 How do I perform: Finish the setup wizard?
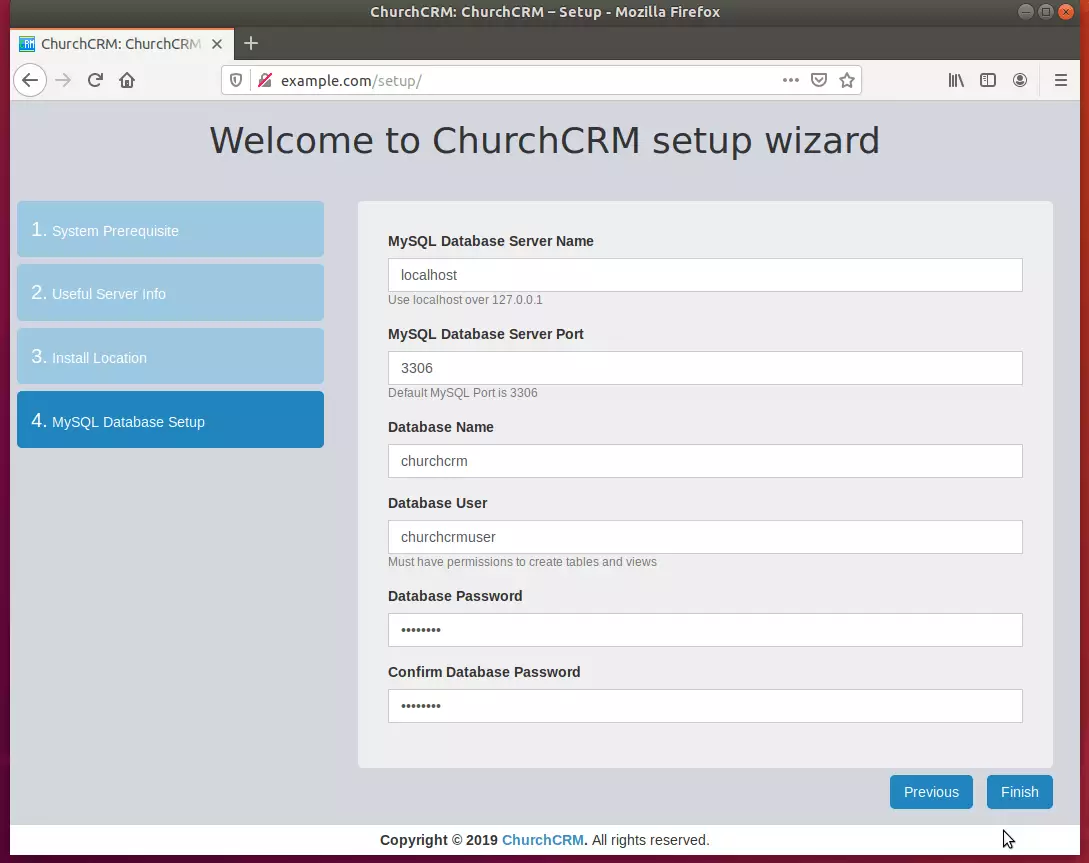[x=1020, y=792]
